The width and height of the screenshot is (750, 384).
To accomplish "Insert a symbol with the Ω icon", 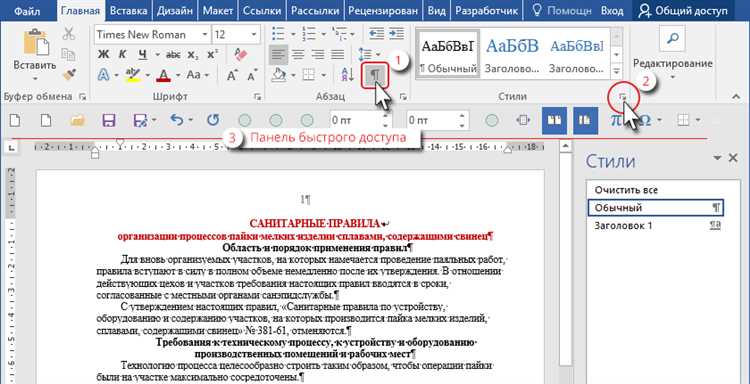I will (x=644, y=120).
